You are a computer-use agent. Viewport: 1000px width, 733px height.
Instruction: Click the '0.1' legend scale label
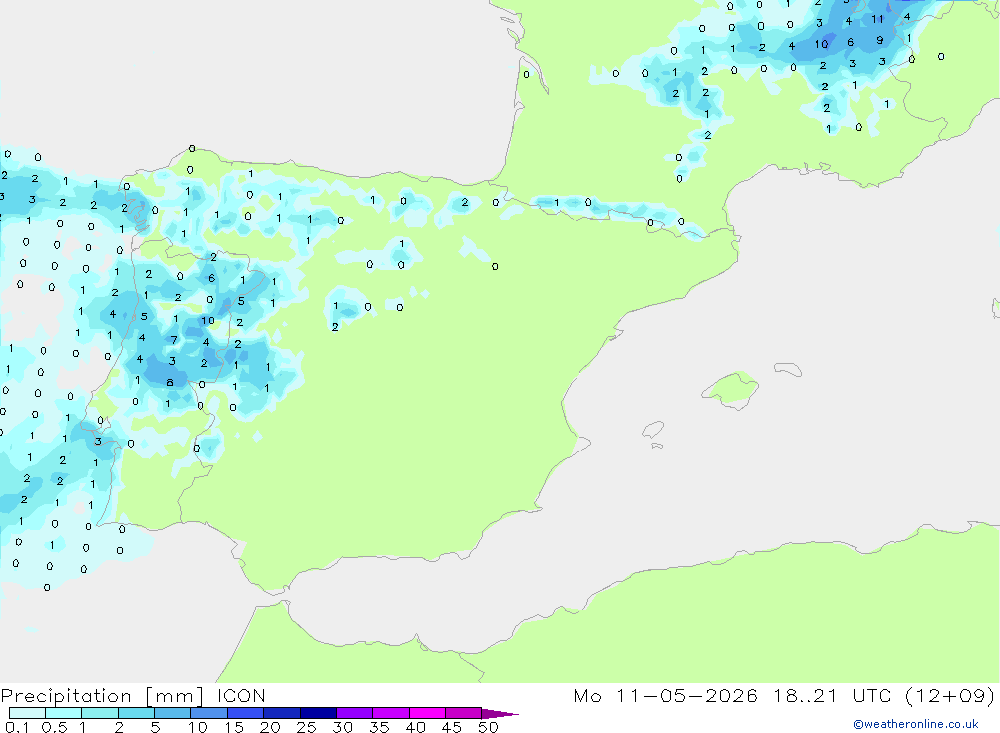tap(17, 727)
